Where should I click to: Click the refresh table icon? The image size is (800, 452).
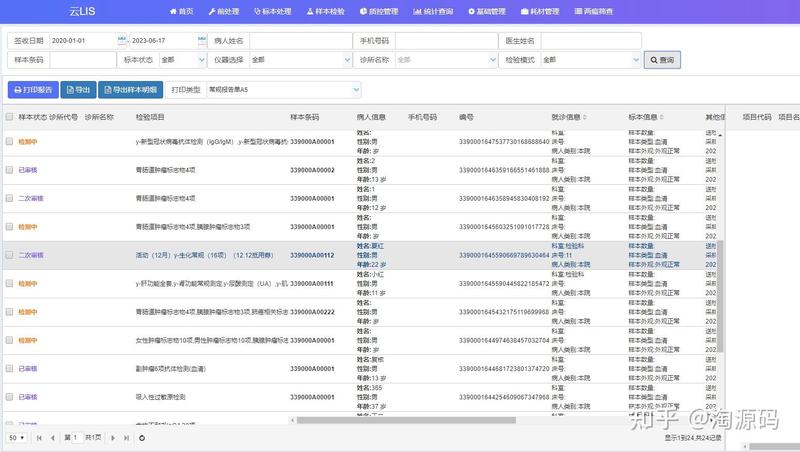click(142, 438)
